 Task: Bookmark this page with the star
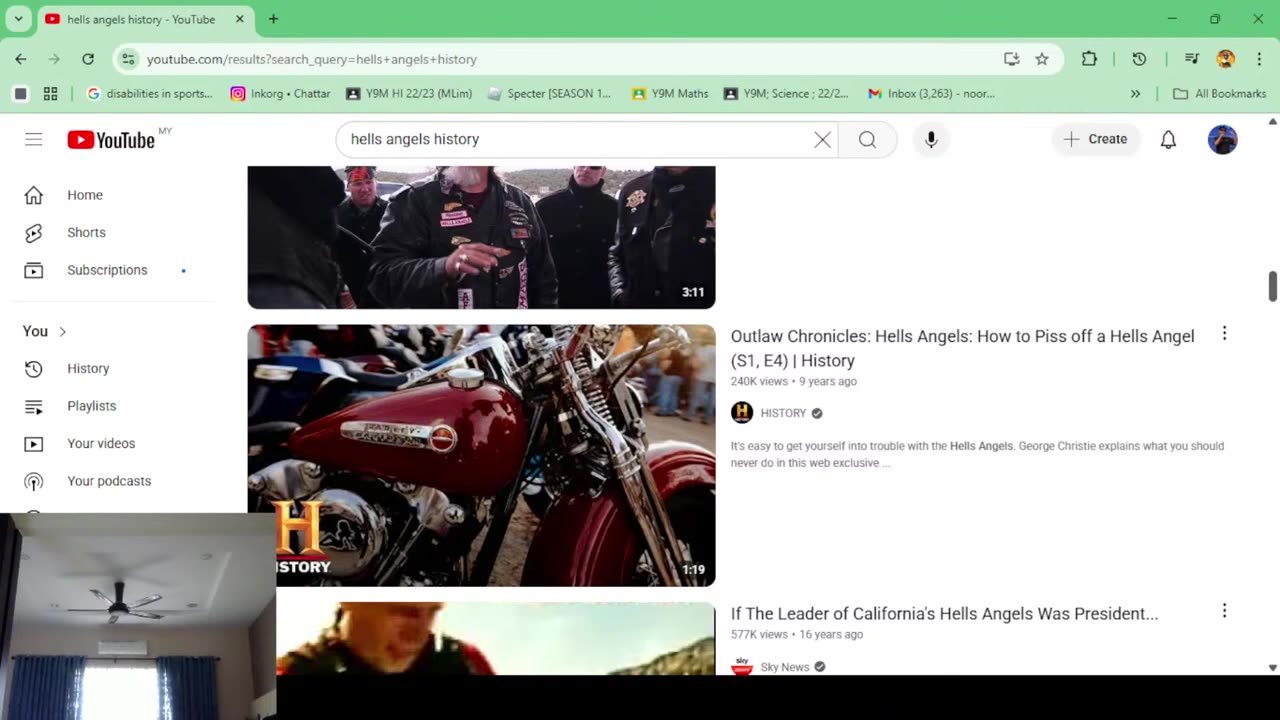pos(1042,59)
